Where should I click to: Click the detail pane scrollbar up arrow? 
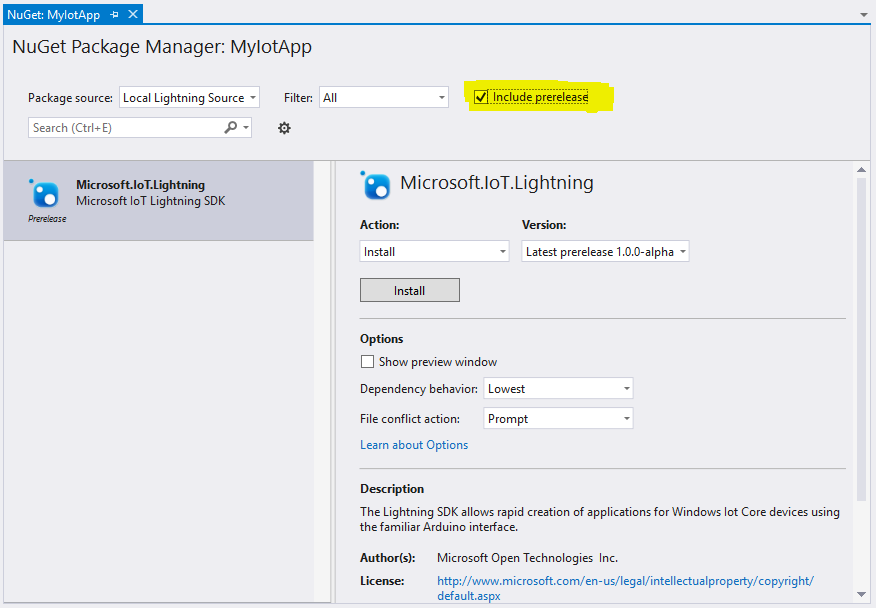pyautogui.click(x=861, y=169)
